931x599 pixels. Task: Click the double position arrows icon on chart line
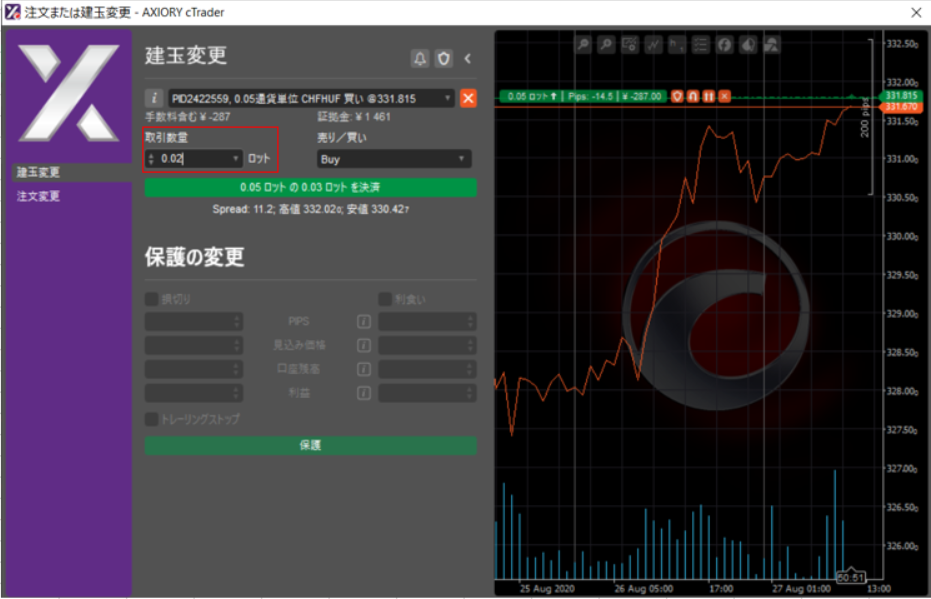(708, 96)
